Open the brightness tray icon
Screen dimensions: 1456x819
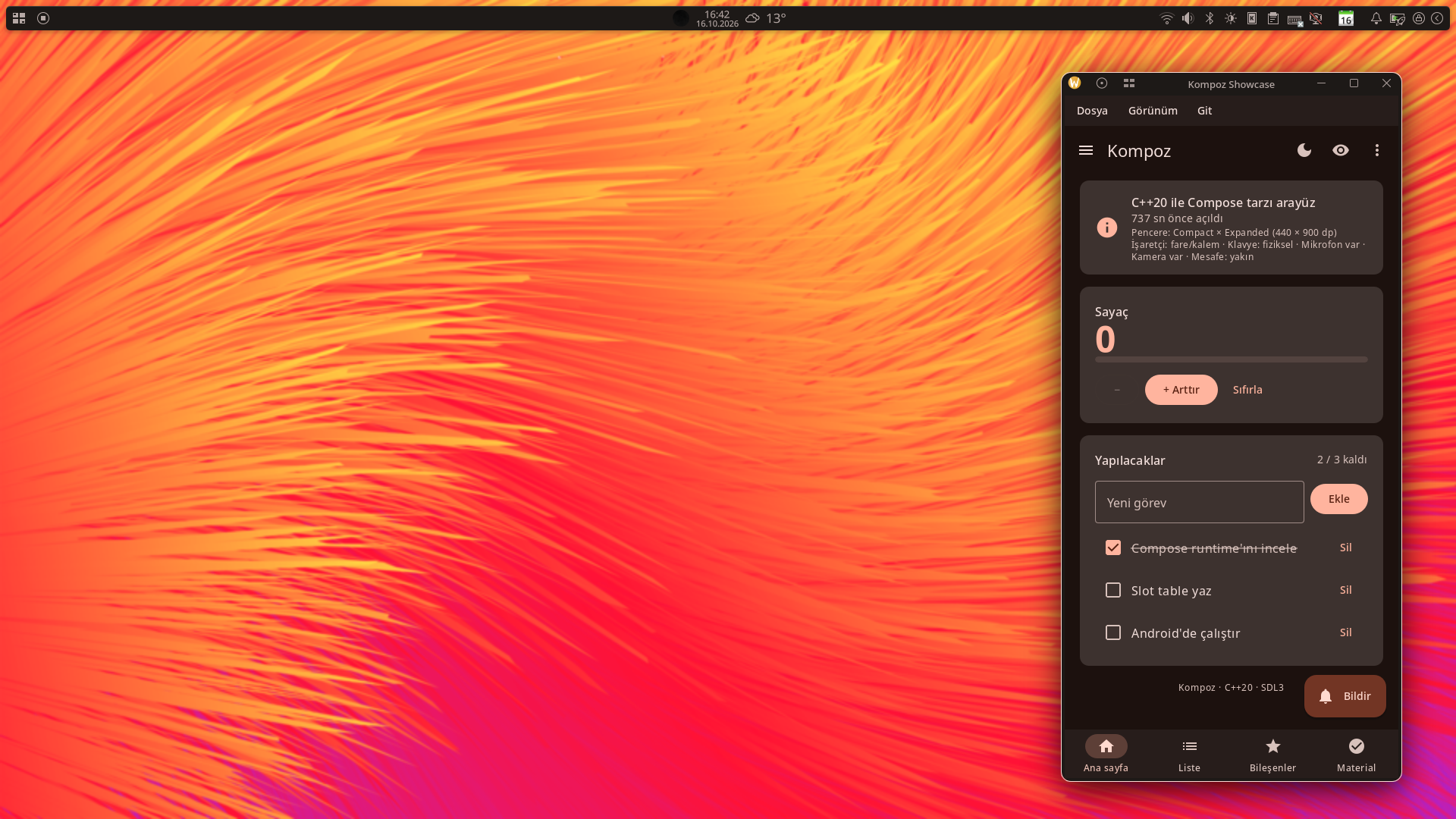coord(1231,18)
